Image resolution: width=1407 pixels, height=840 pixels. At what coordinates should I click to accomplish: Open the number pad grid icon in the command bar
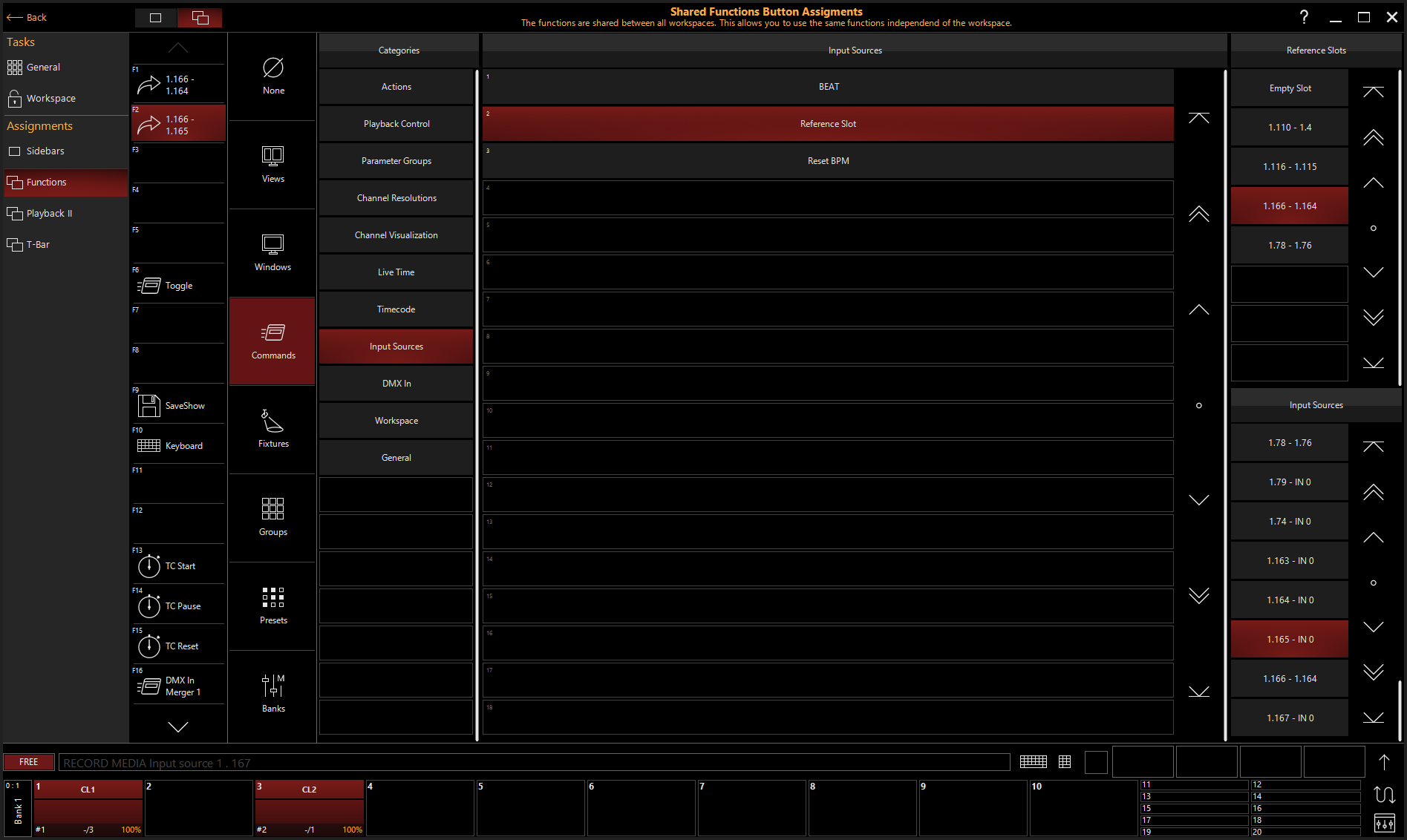click(1065, 761)
